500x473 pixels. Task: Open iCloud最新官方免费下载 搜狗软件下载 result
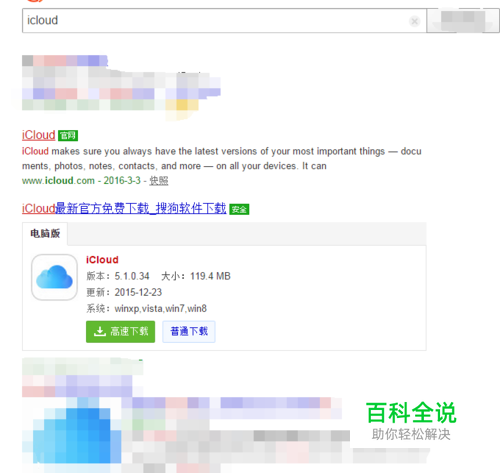click(124, 209)
